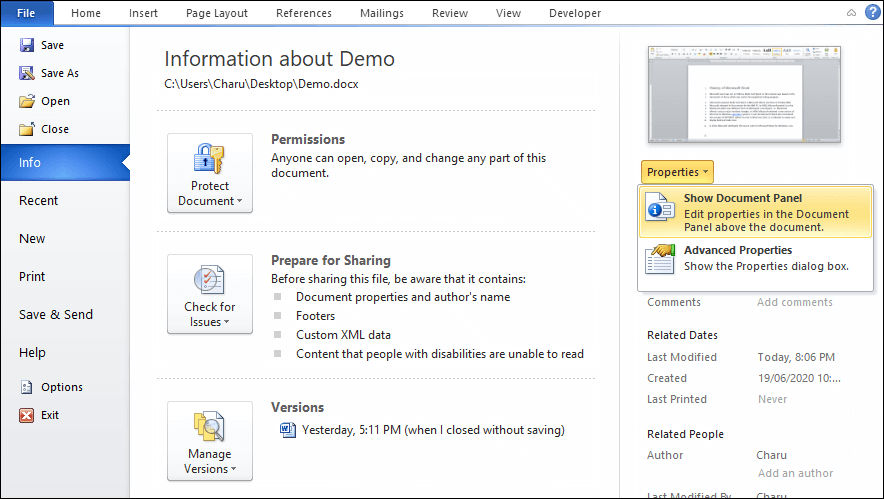Click Options label in sidebar
Viewport: 884px width, 499px height.
coord(62,387)
